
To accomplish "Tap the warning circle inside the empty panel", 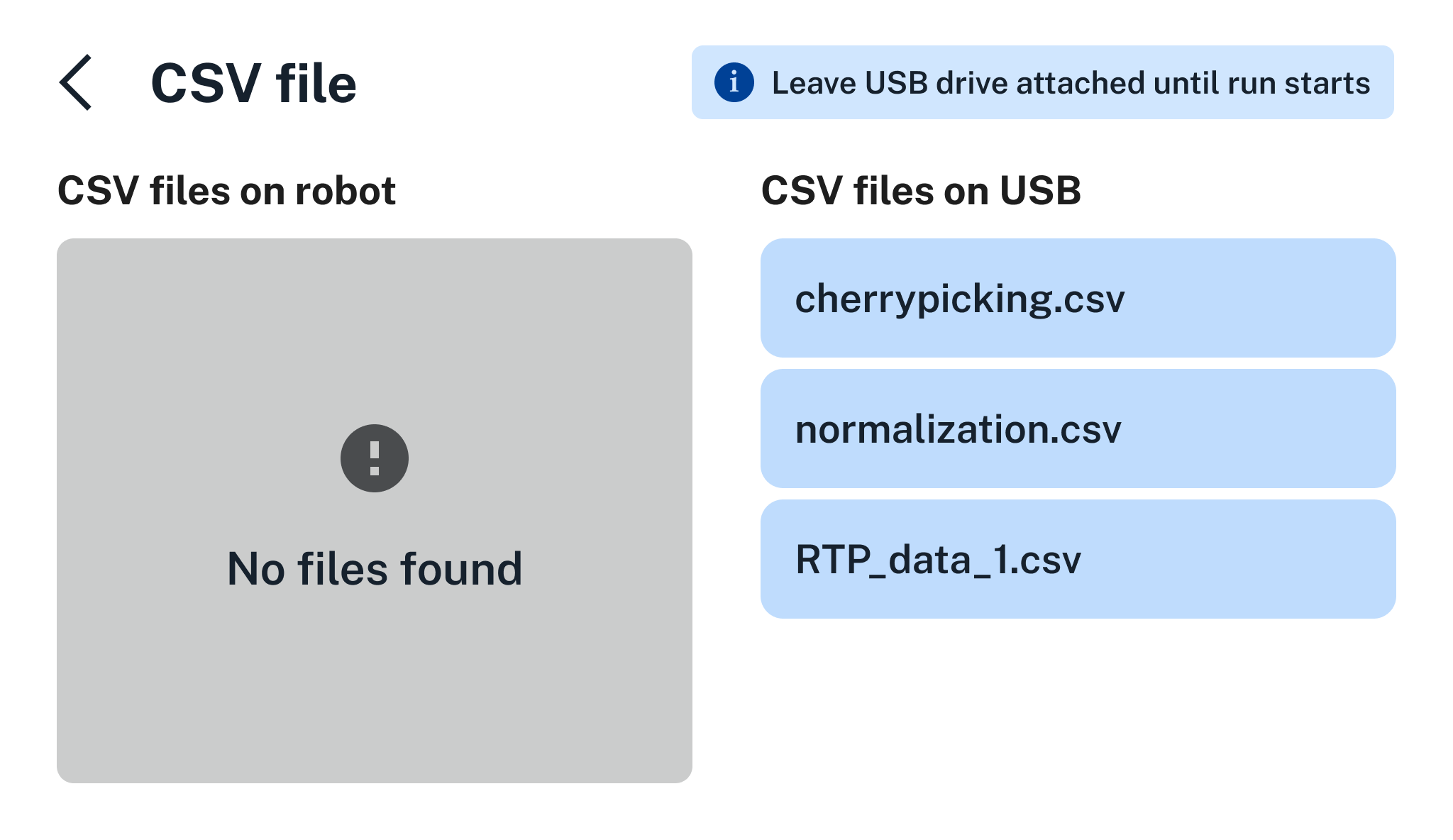I will 374,458.
